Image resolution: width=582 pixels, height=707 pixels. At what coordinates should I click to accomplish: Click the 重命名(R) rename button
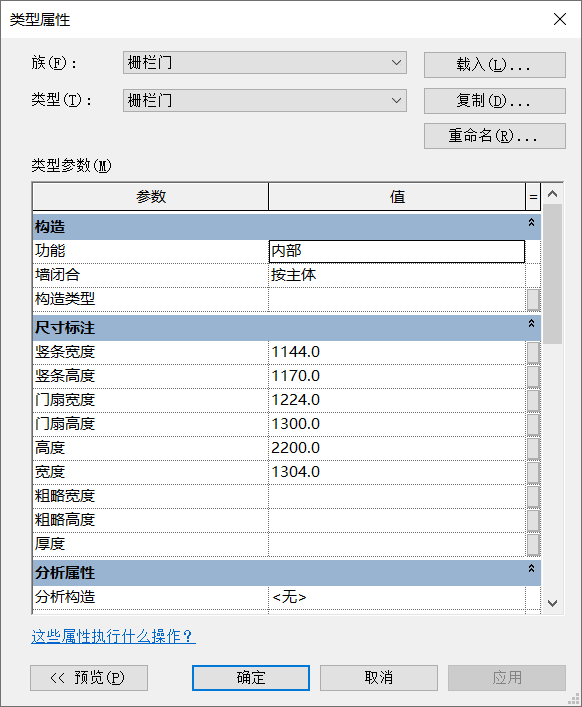pos(495,136)
